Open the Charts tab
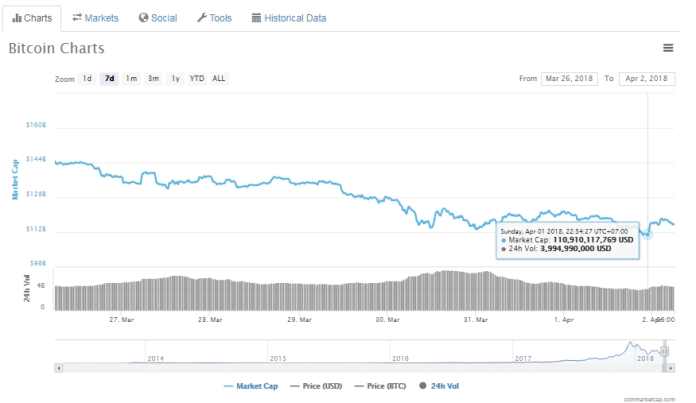The image size is (696, 403). [x=32, y=18]
